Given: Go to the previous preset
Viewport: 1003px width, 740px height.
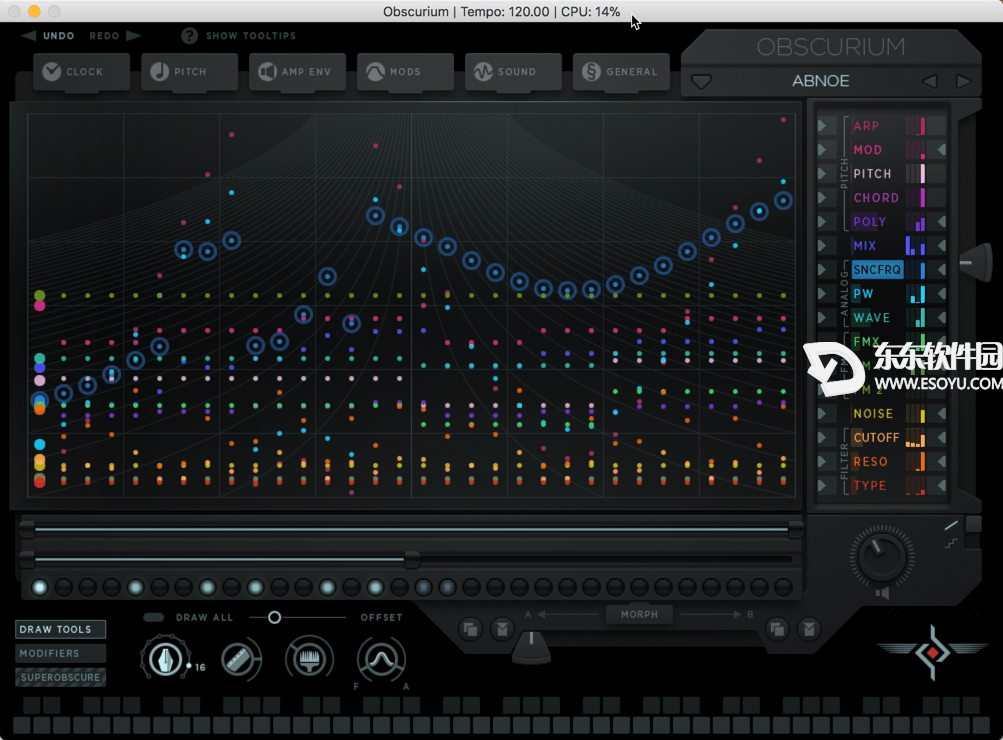Looking at the screenshot, I should click(x=929, y=81).
